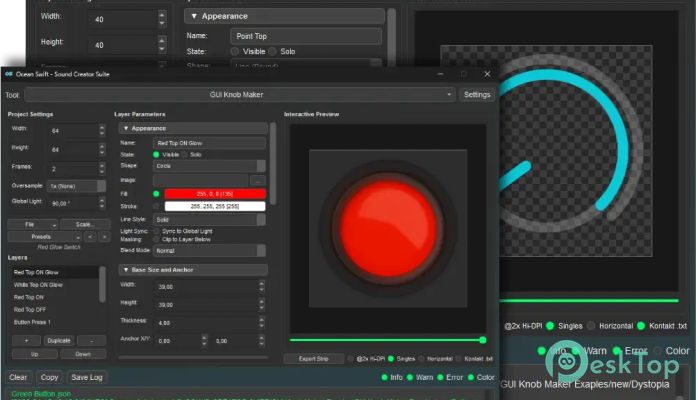Open the Blend Mode dropdown
Viewport: 700px width, 400px height.
(x=209, y=250)
